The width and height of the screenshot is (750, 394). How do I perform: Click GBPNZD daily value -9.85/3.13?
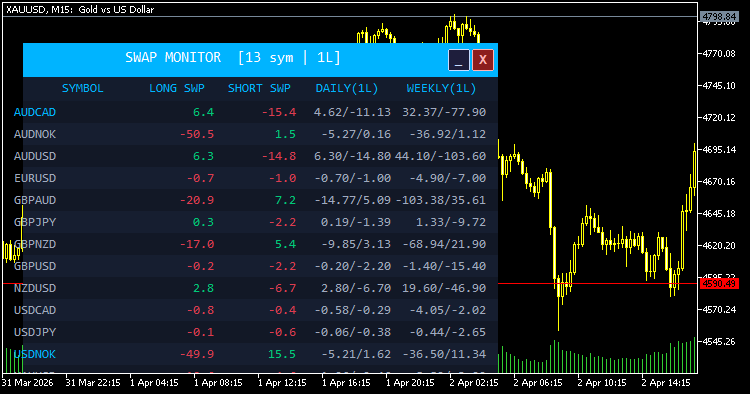coord(356,244)
